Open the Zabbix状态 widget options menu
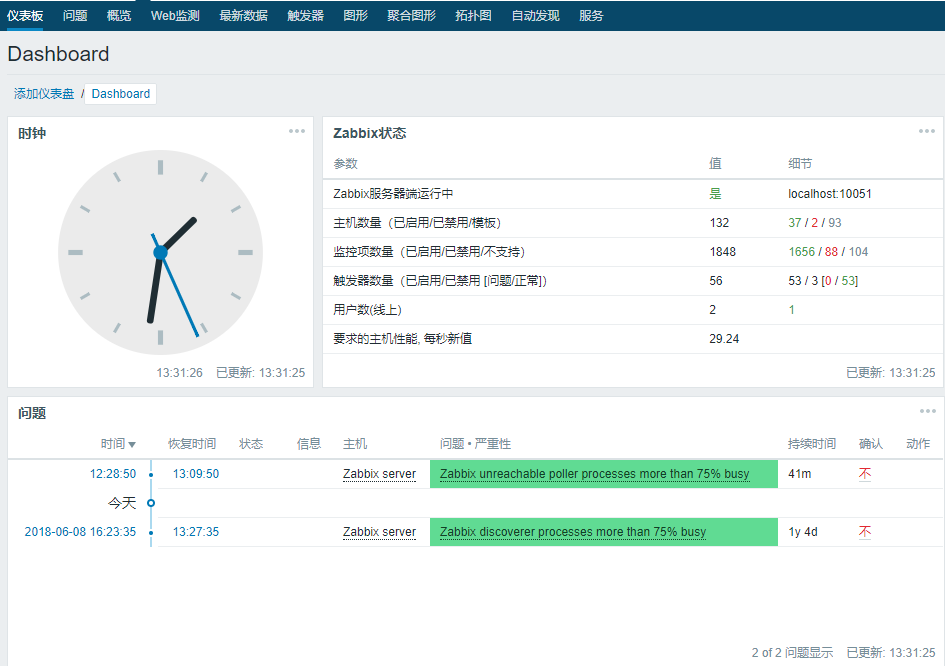Image resolution: width=945 pixels, height=666 pixels. click(926, 131)
